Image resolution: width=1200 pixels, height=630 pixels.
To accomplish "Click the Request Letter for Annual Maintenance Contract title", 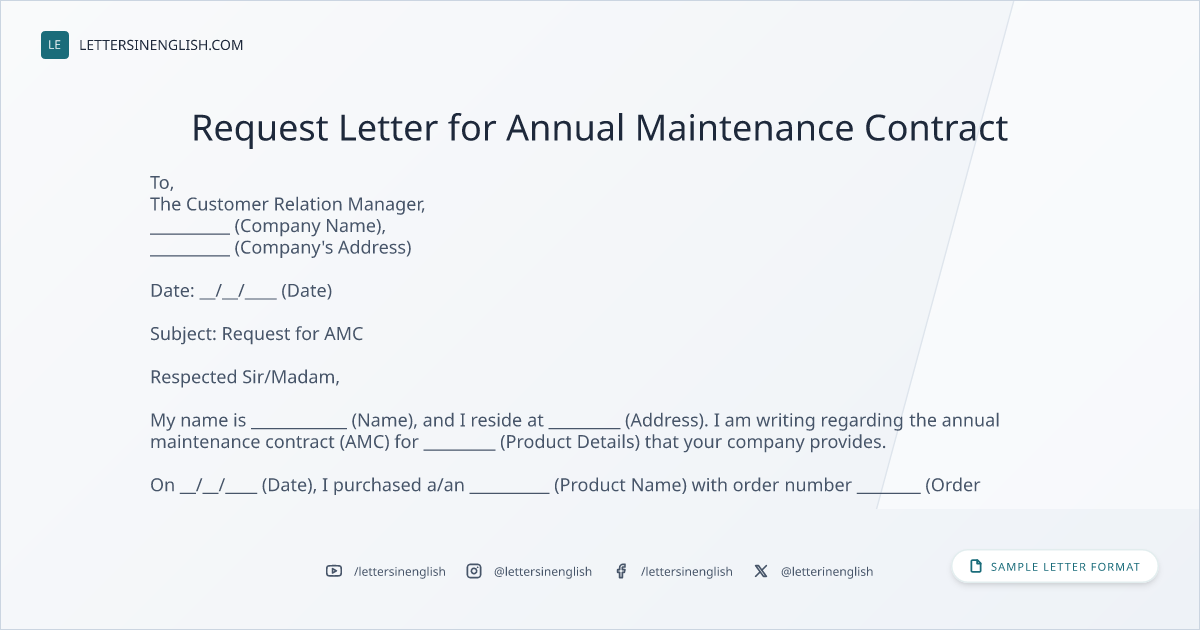I will point(600,128).
